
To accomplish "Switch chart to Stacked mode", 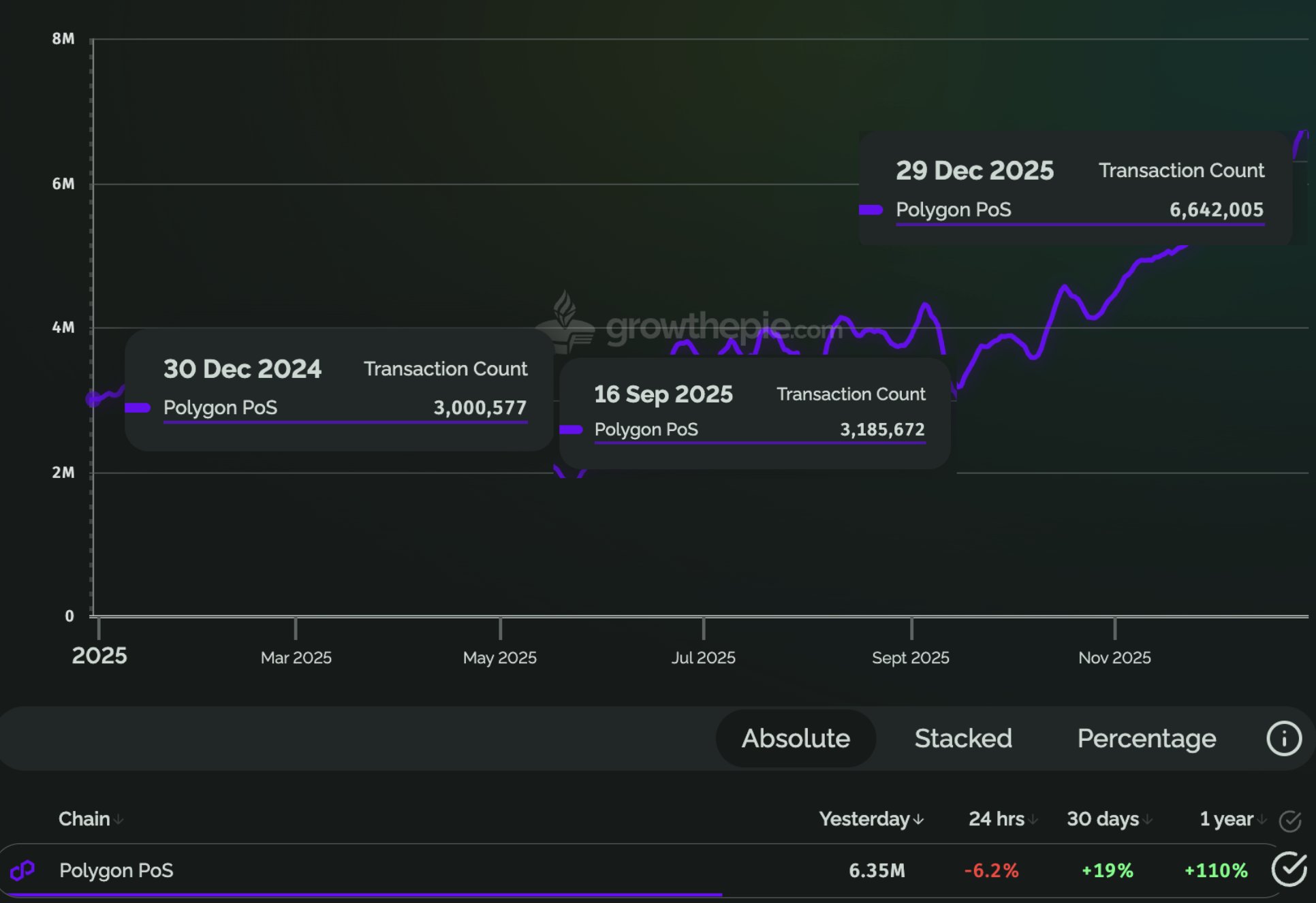I will 962,738.
